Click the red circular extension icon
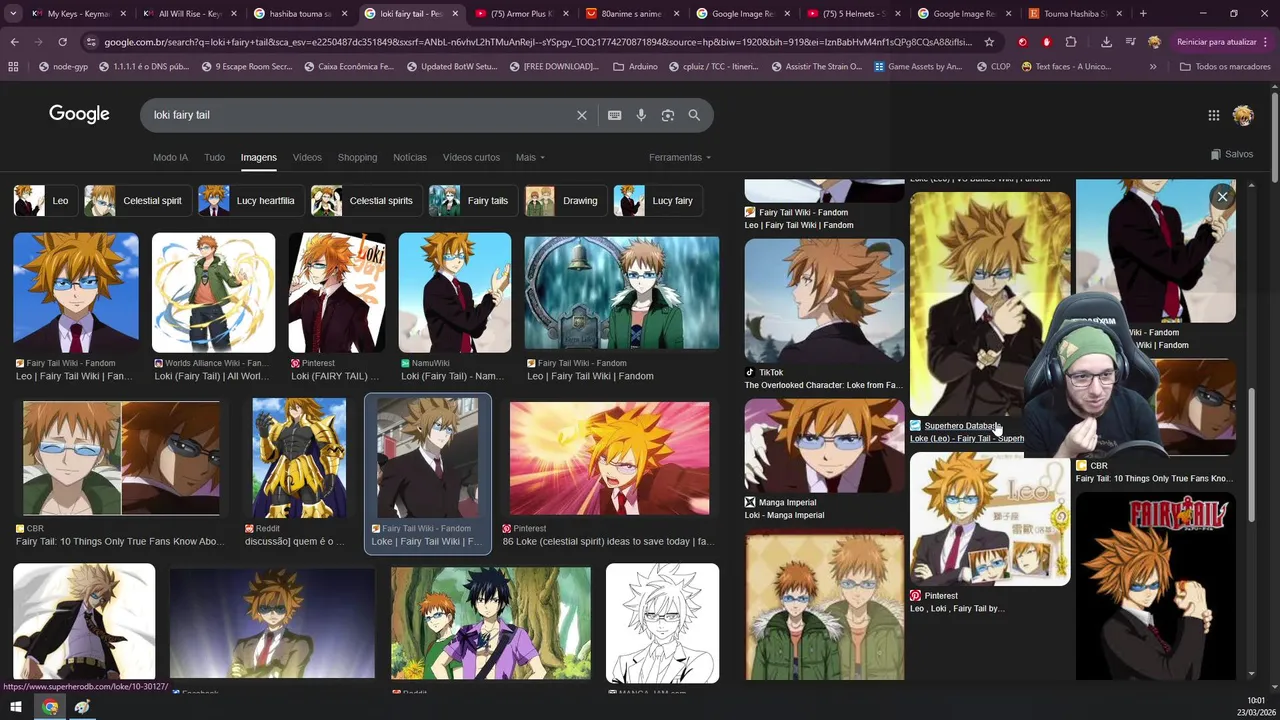 click(x=1022, y=42)
